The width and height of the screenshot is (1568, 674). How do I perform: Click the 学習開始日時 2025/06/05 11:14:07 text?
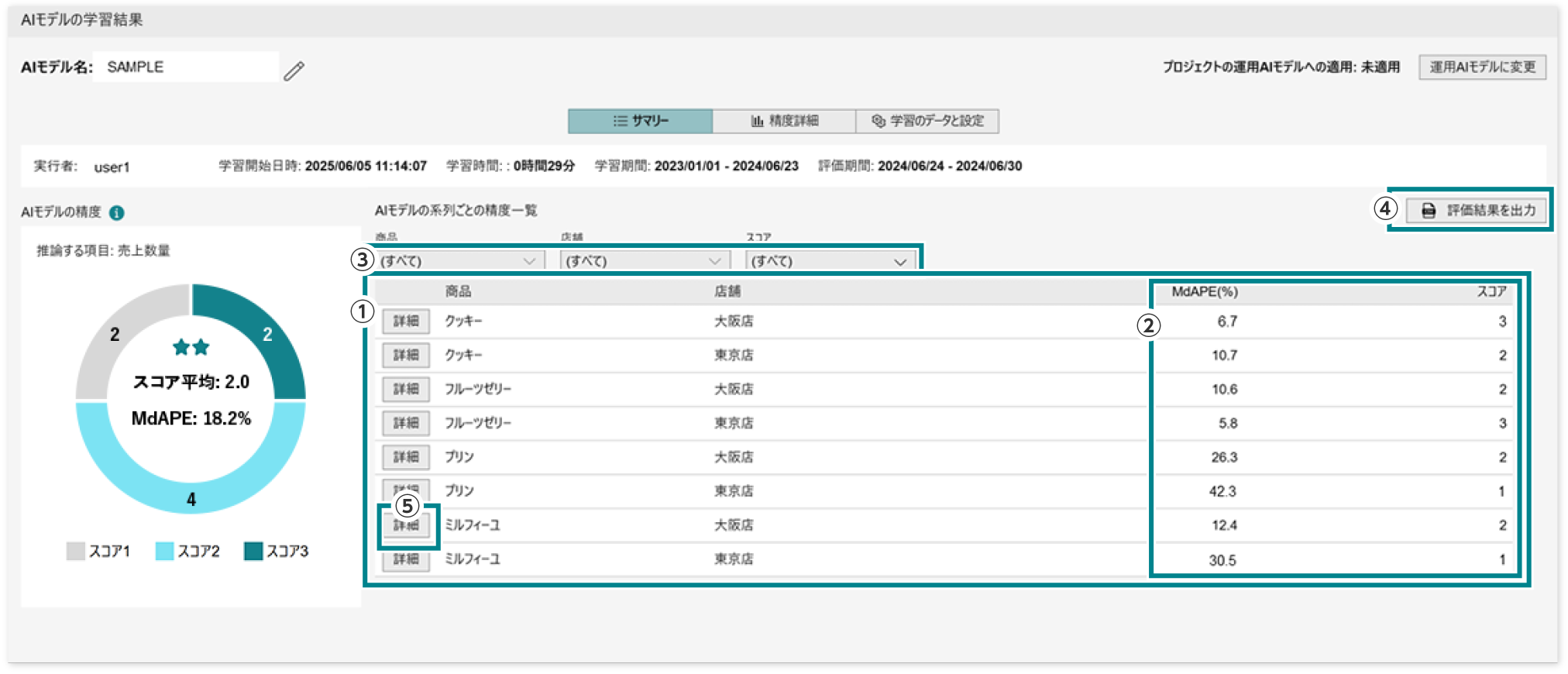323,167
